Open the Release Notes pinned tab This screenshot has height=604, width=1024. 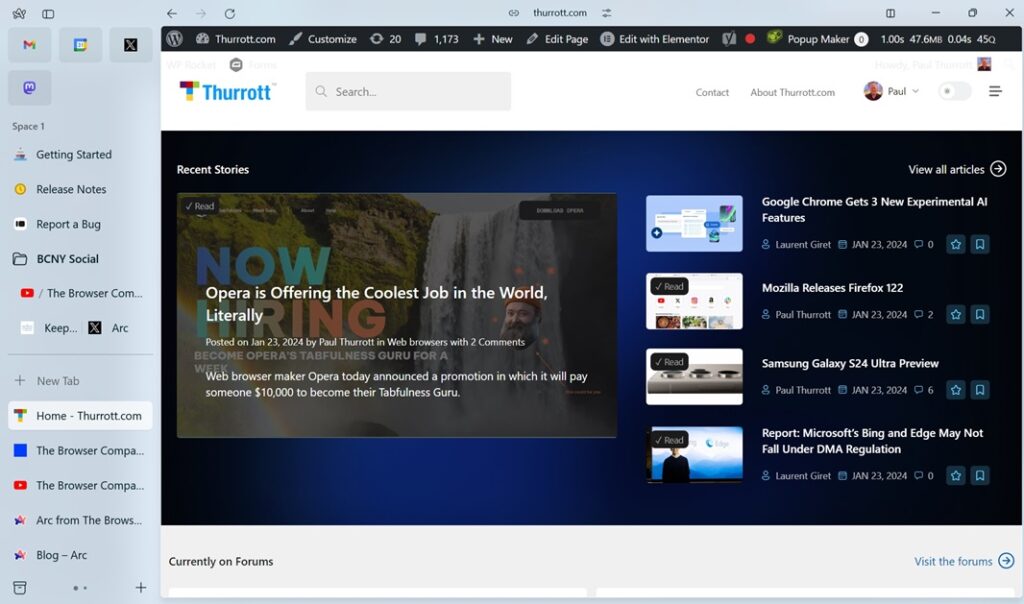[80, 189]
